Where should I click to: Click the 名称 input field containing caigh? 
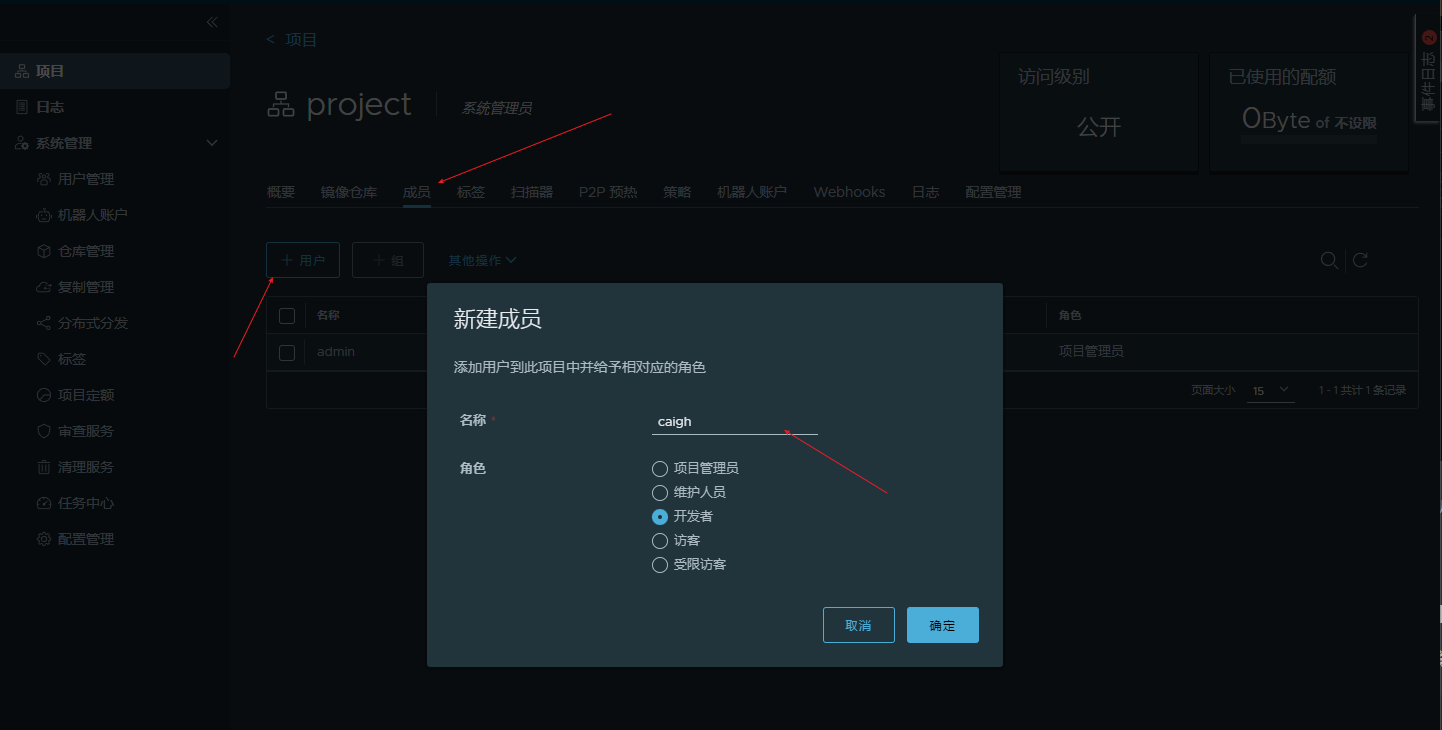tap(734, 422)
